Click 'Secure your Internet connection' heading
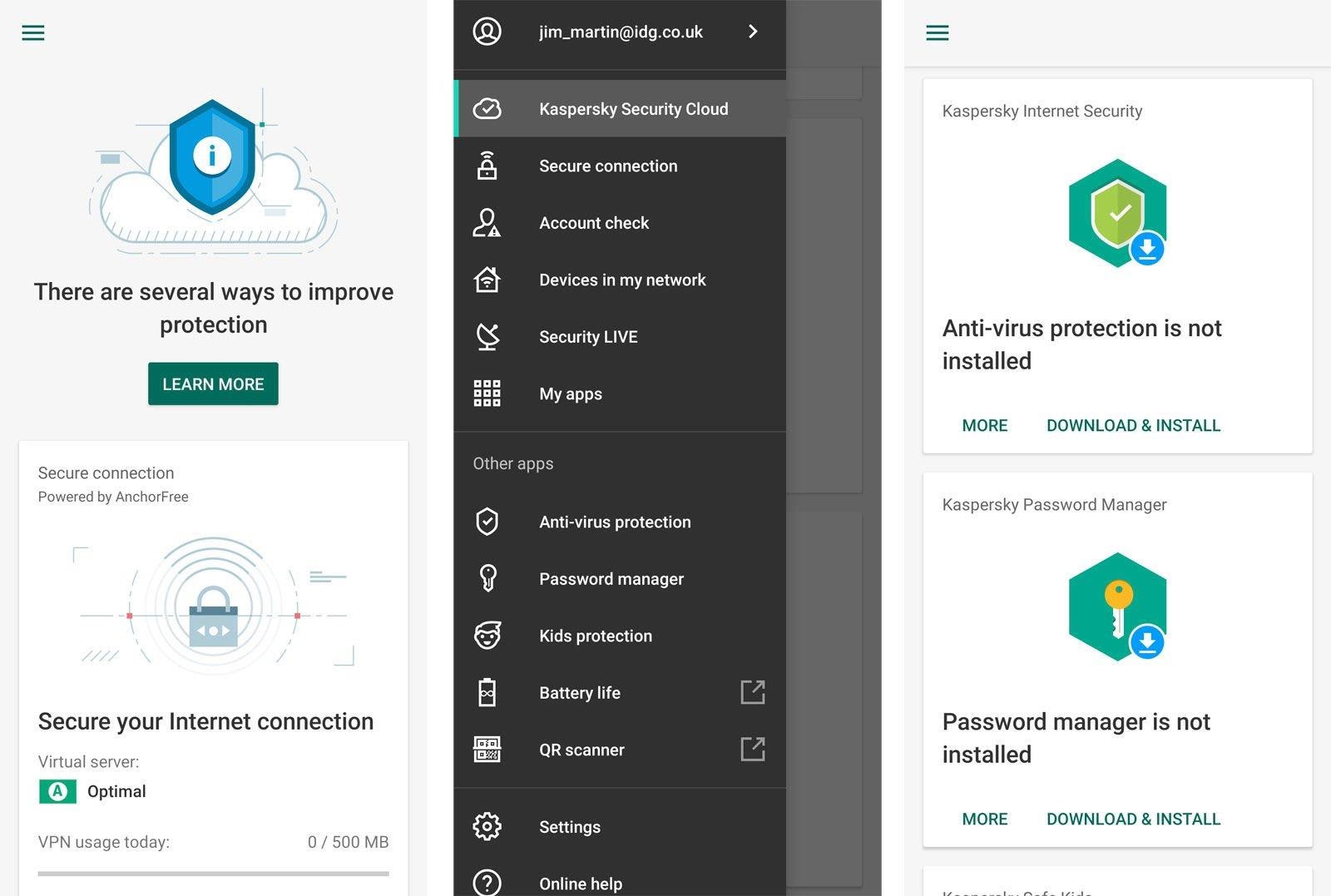The width and height of the screenshot is (1331, 896). (205, 721)
